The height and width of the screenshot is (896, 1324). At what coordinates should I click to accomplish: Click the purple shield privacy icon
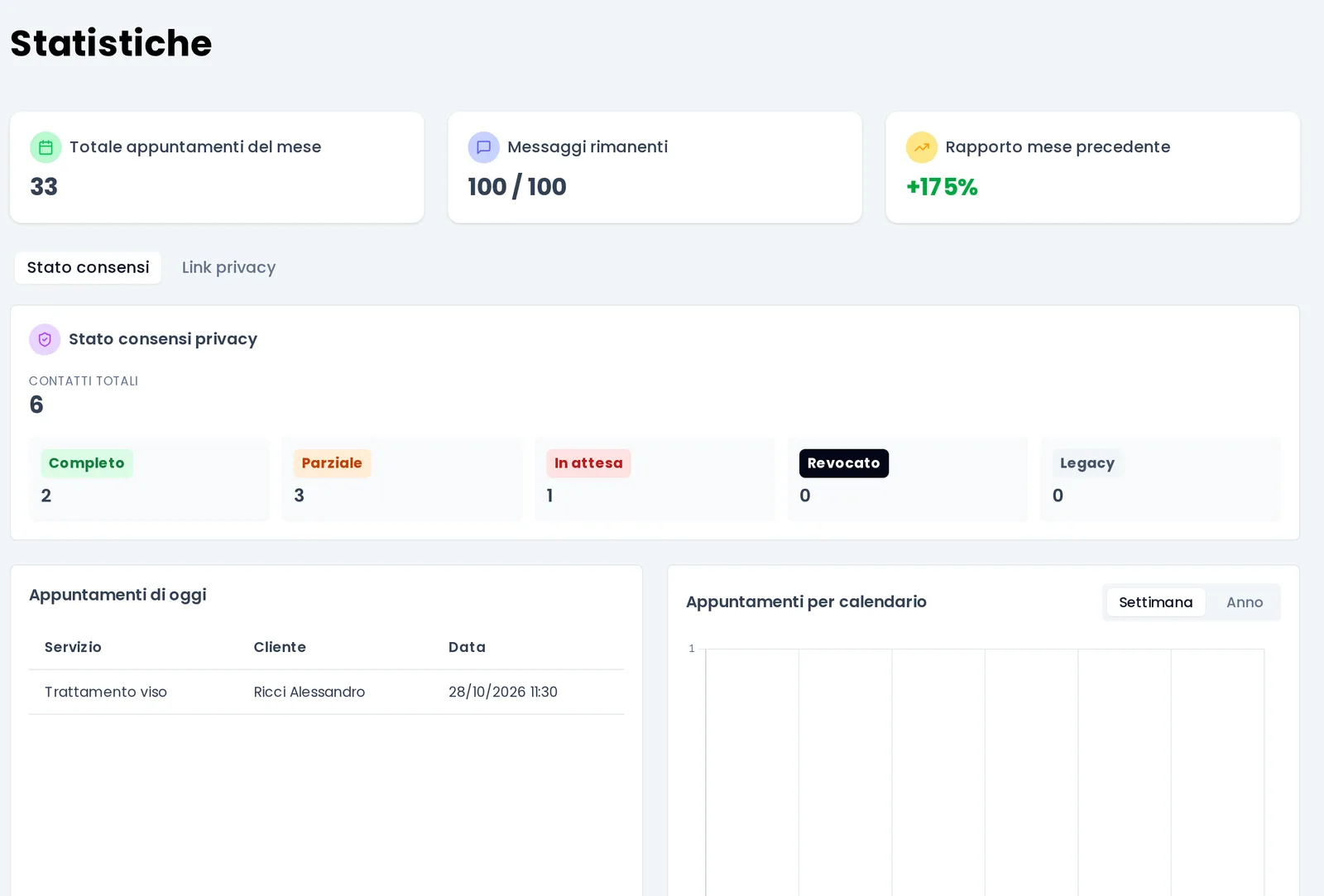coord(45,339)
